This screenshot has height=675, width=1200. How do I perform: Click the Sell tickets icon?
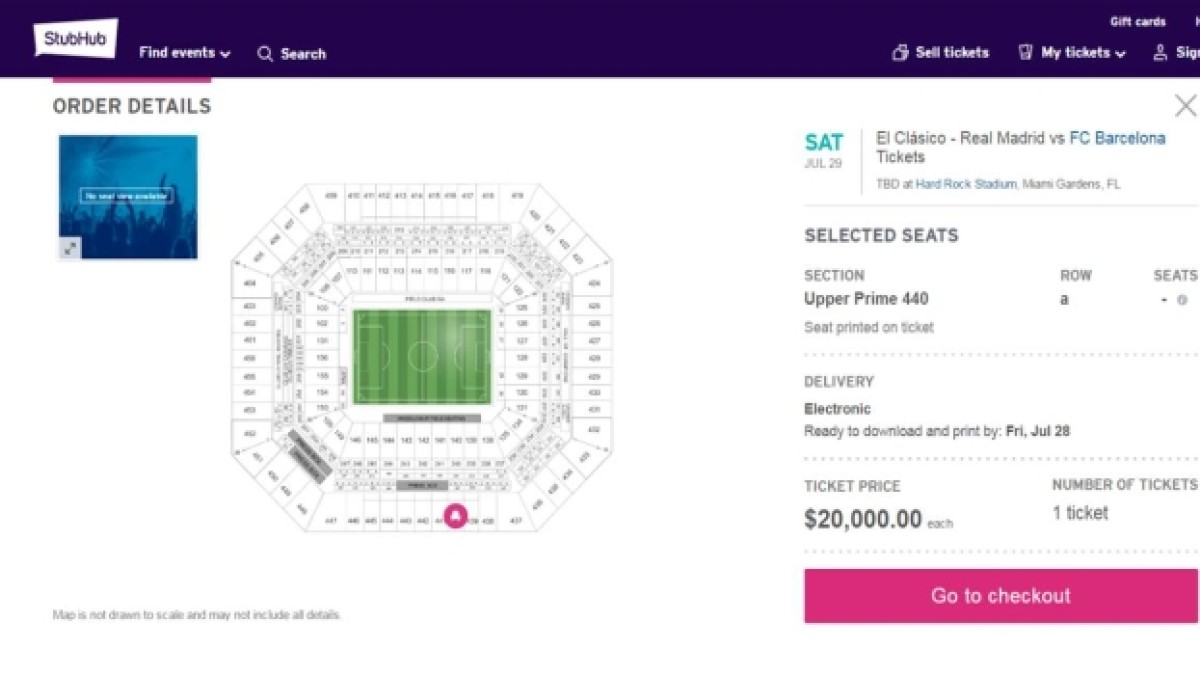click(x=900, y=53)
